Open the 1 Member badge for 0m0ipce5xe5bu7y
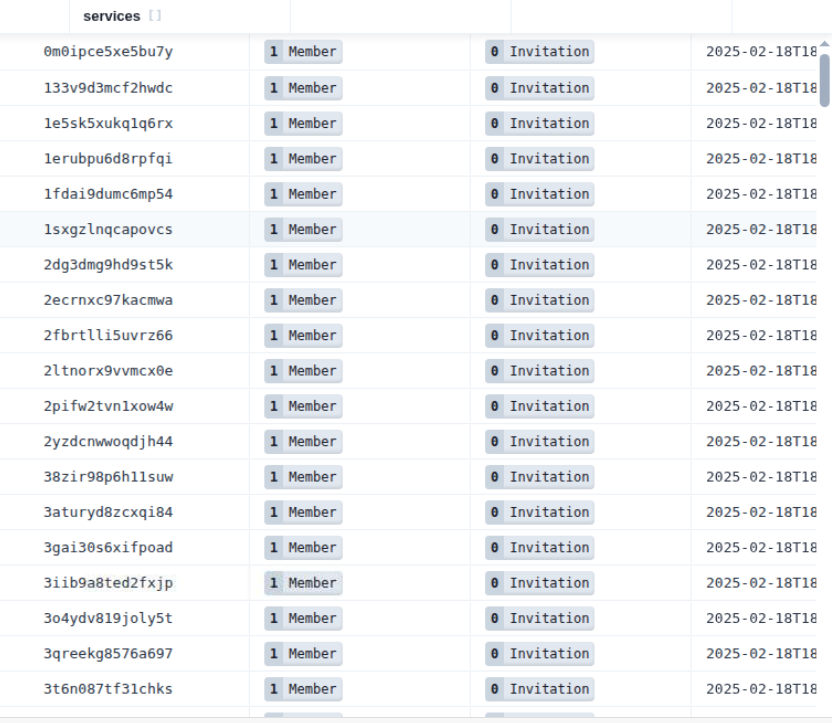 pyautogui.click(x=303, y=52)
